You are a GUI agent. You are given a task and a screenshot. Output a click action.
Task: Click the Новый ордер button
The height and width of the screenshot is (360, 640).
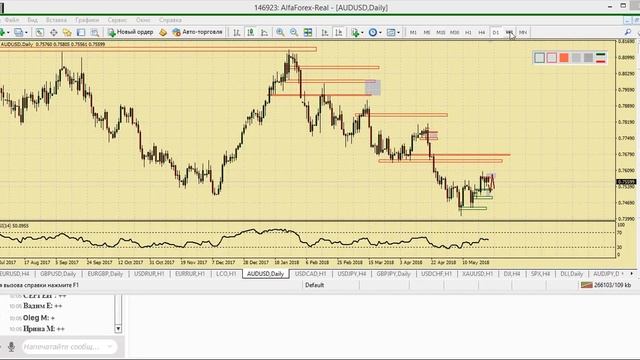[131, 32]
